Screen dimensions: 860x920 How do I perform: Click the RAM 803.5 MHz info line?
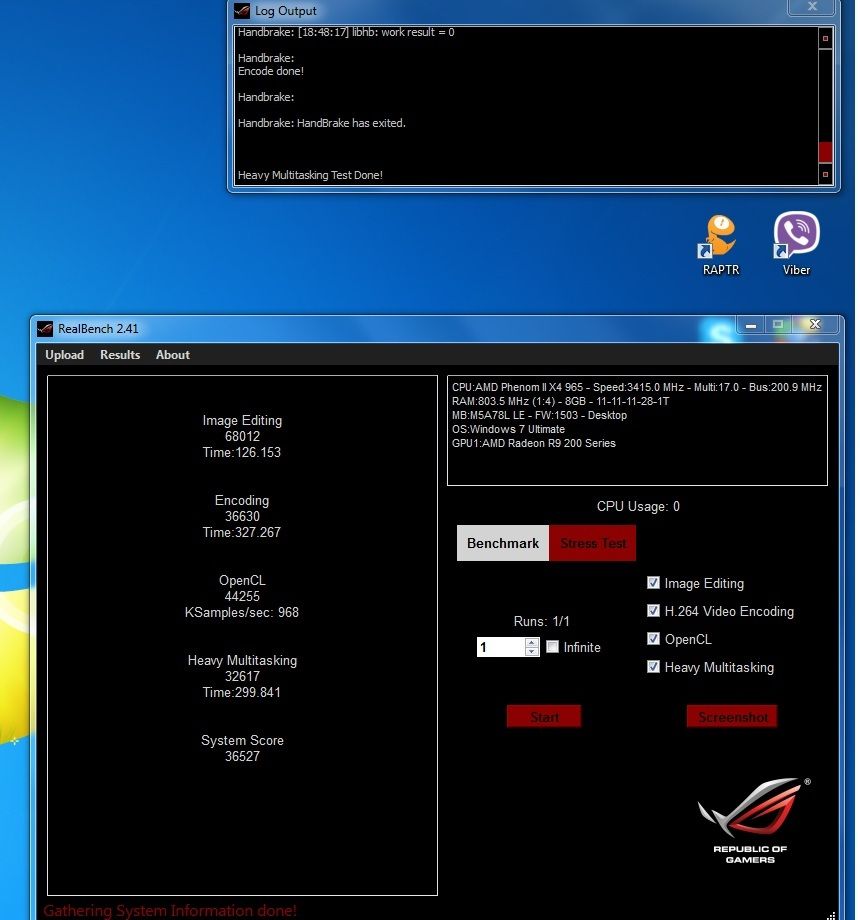tap(560, 401)
